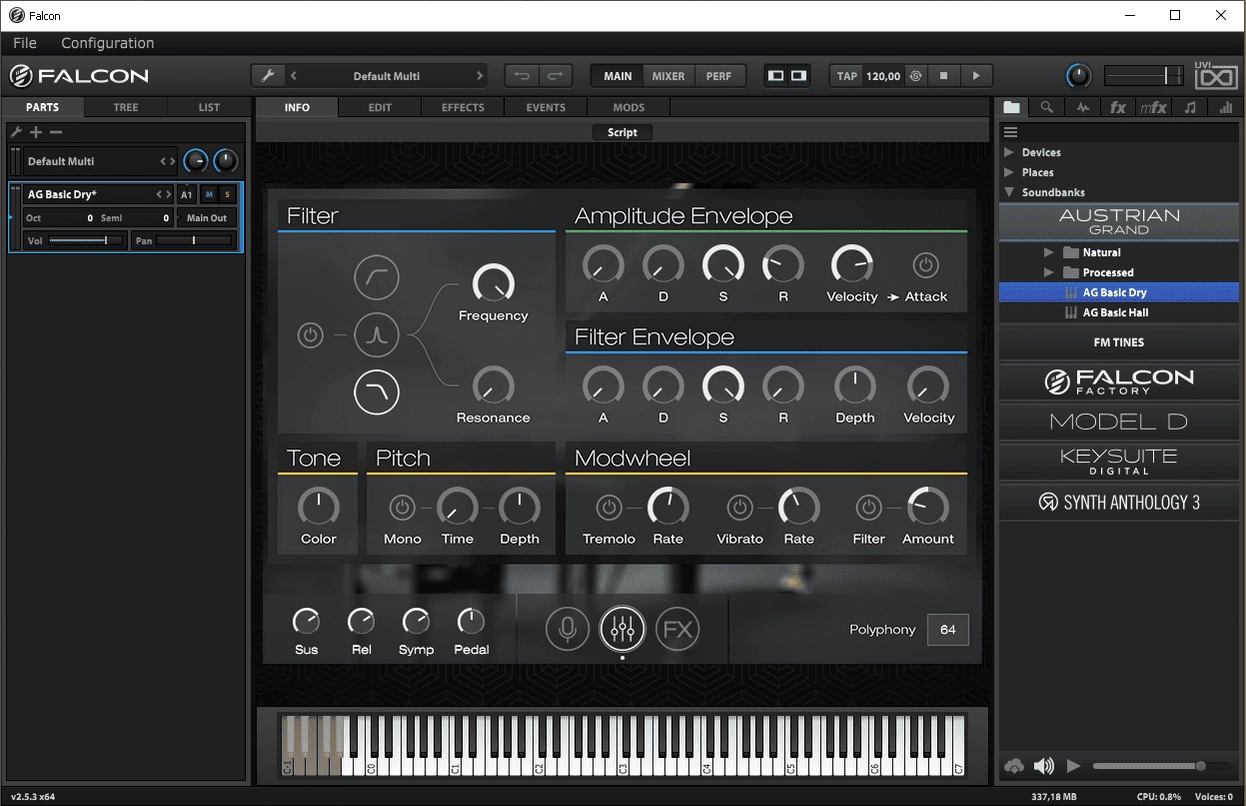Open the bar-chart modulators browser tab
Image resolution: width=1246 pixels, height=806 pixels.
click(x=1226, y=108)
